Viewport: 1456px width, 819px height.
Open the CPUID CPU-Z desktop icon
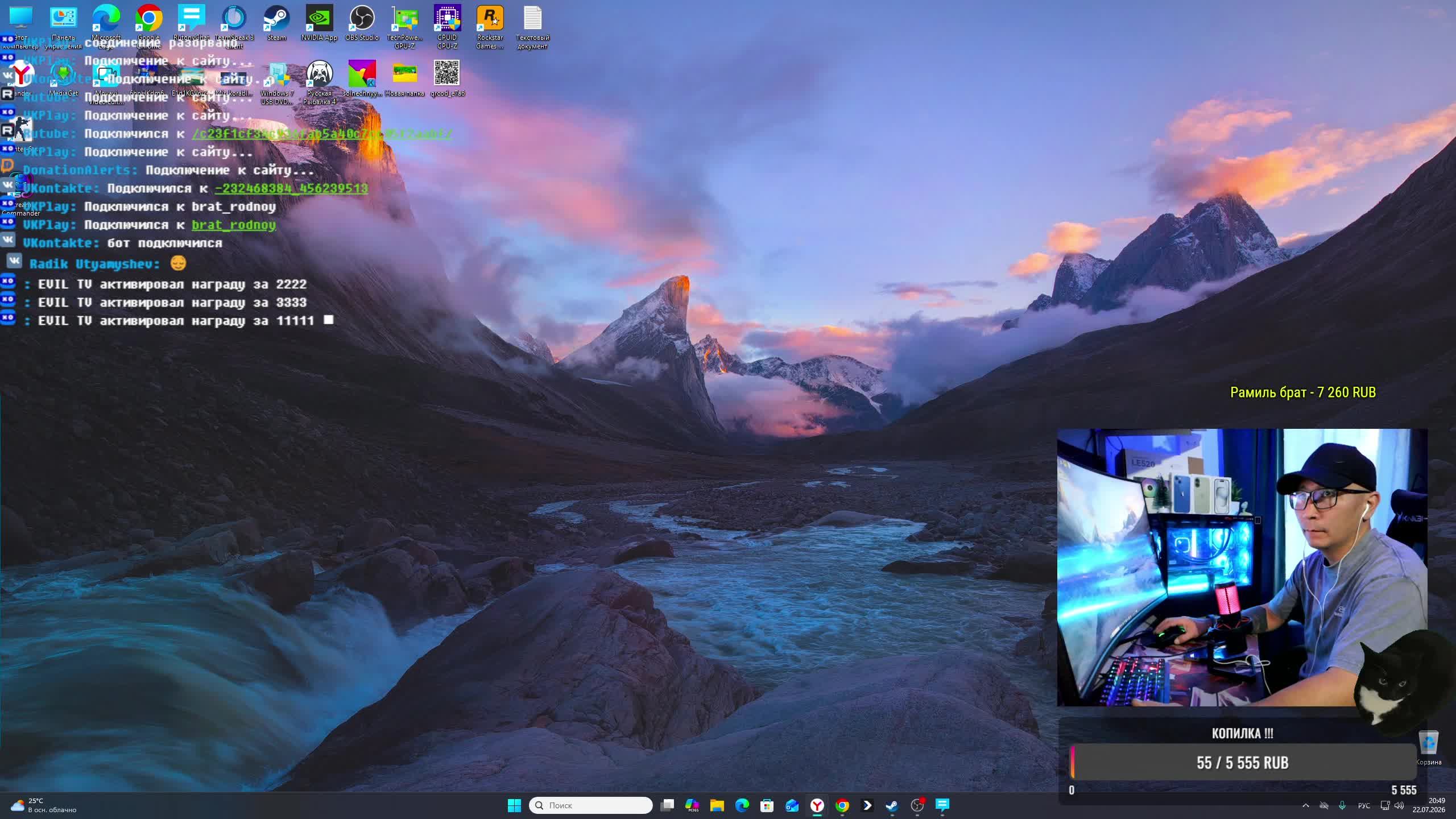[447, 26]
